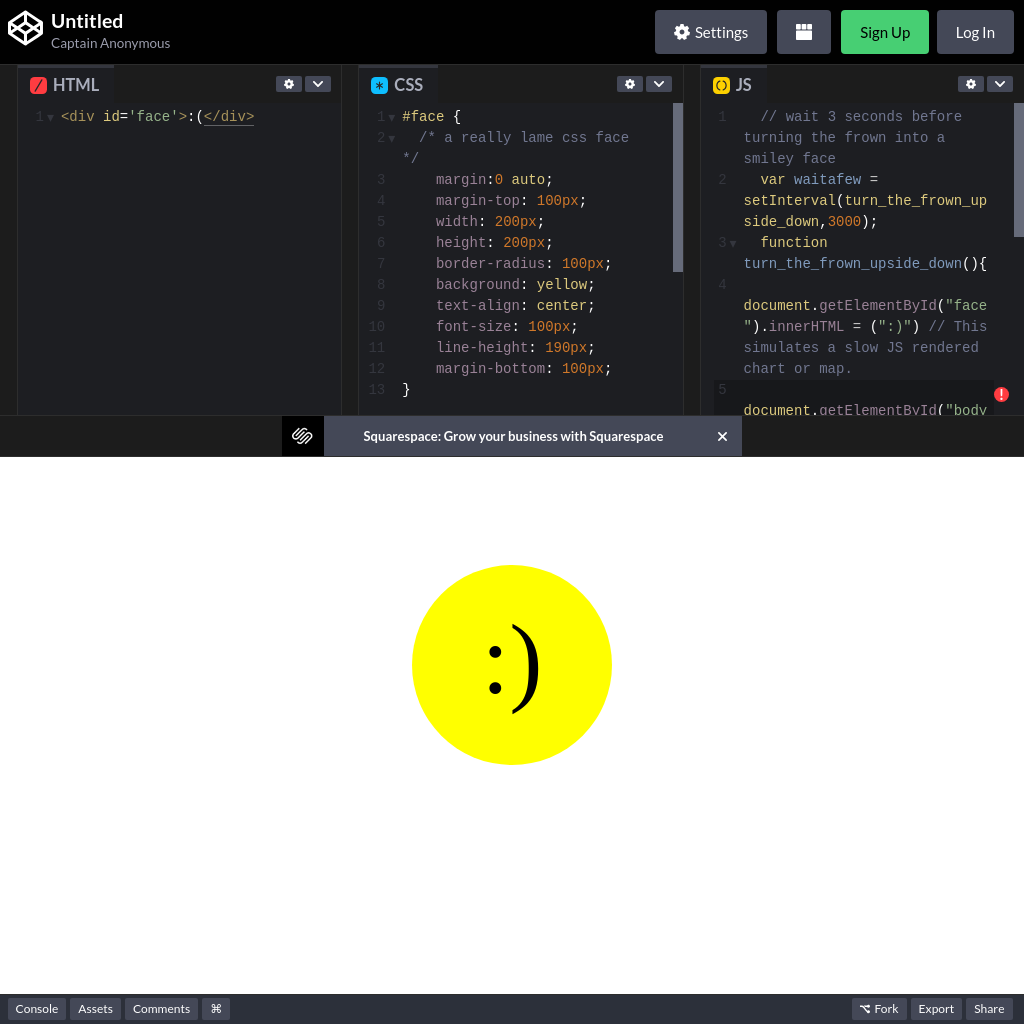
Task: Open keyboard shortcuts command button
Action: pyautogui.click(x=216, y=1009)
